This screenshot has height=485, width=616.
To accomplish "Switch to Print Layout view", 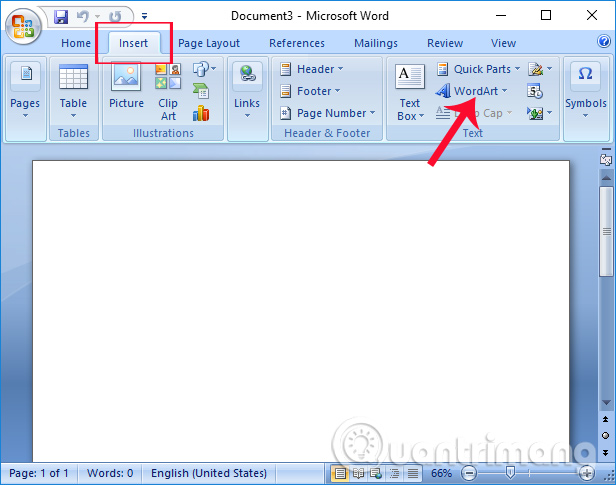I will click(x=340, y=474).
